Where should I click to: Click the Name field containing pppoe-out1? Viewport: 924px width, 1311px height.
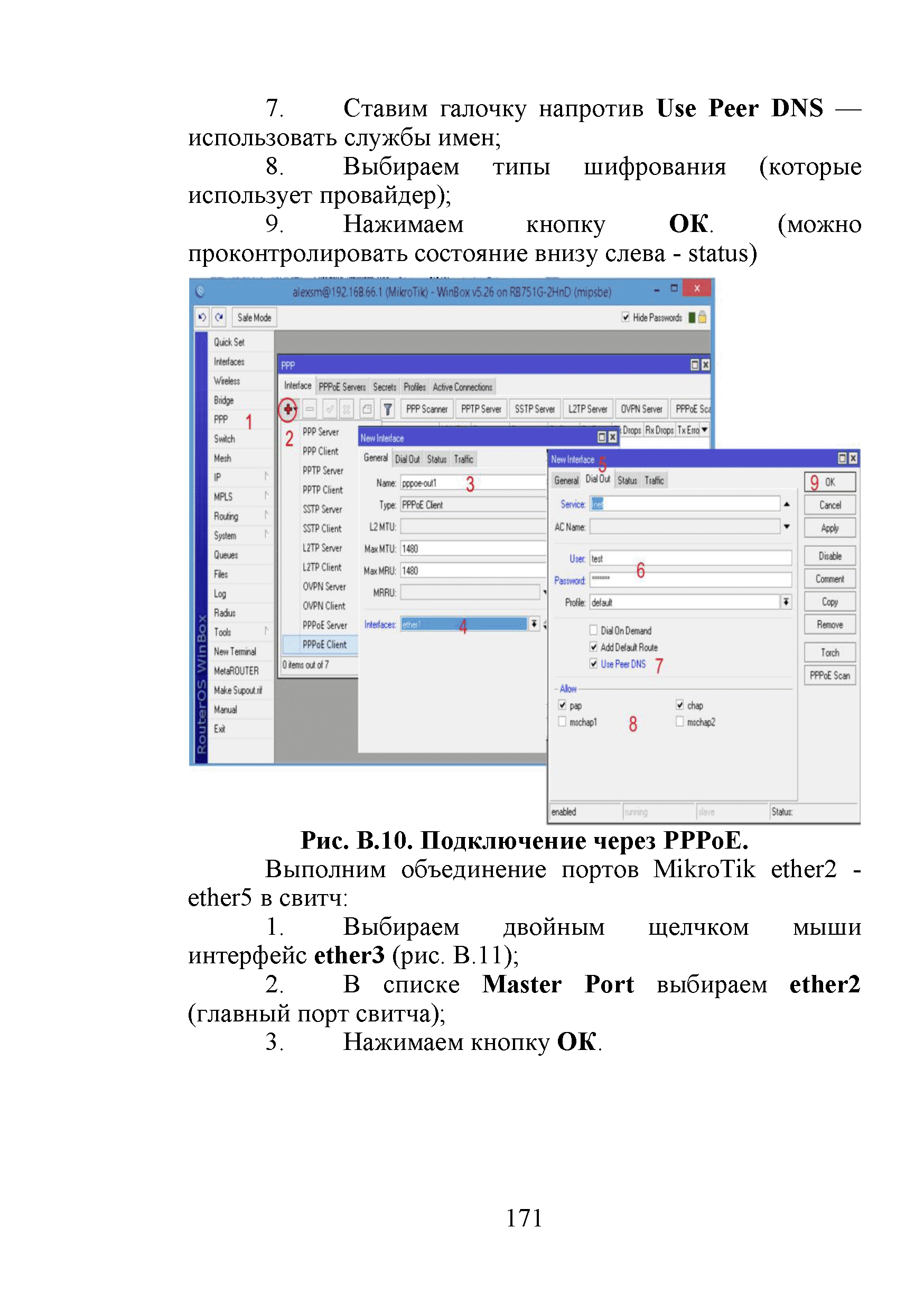[x=474, y=483]
